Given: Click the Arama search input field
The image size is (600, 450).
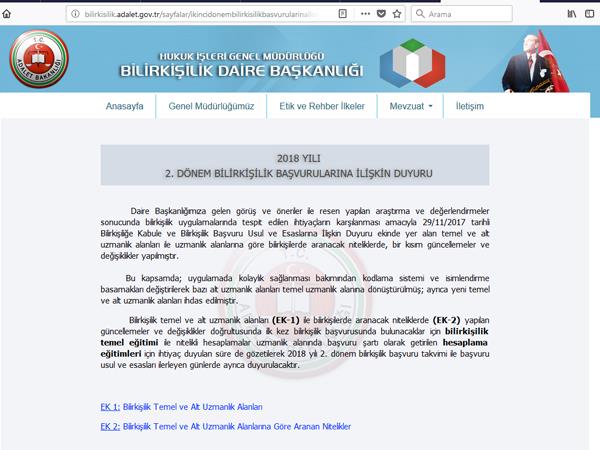Looking at the screenshot, I should coord(462,14).
